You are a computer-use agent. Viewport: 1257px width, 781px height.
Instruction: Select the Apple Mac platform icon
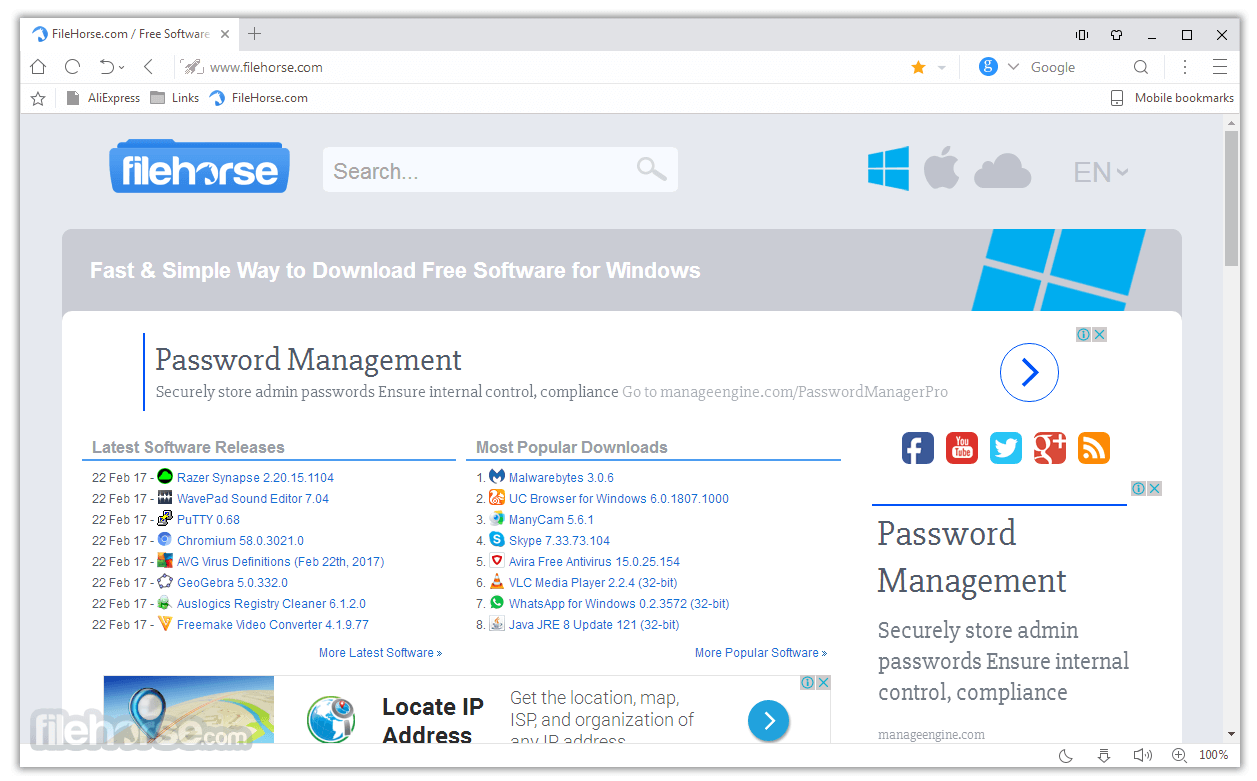coord(941,167)
